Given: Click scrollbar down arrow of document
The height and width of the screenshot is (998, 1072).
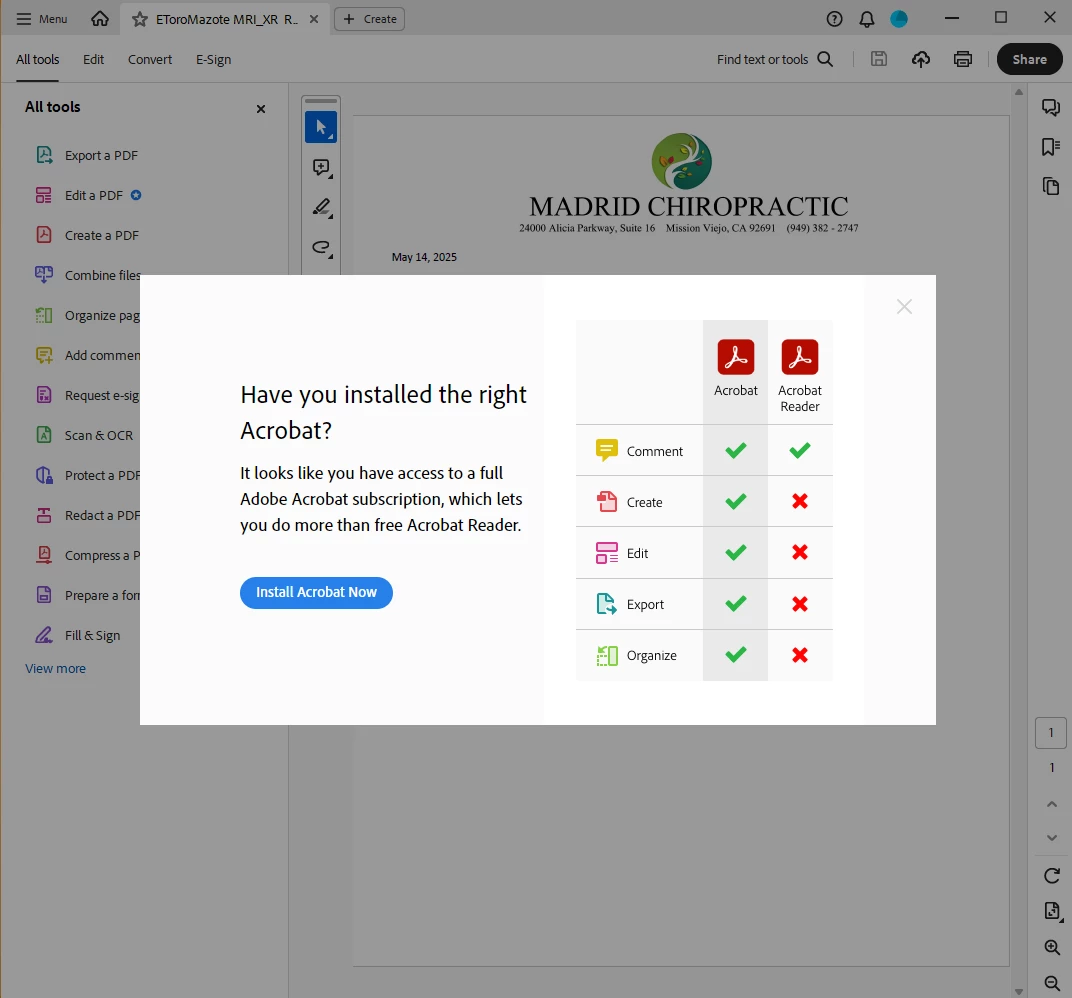Looking at the screenshot, I should coord(1019,991).
